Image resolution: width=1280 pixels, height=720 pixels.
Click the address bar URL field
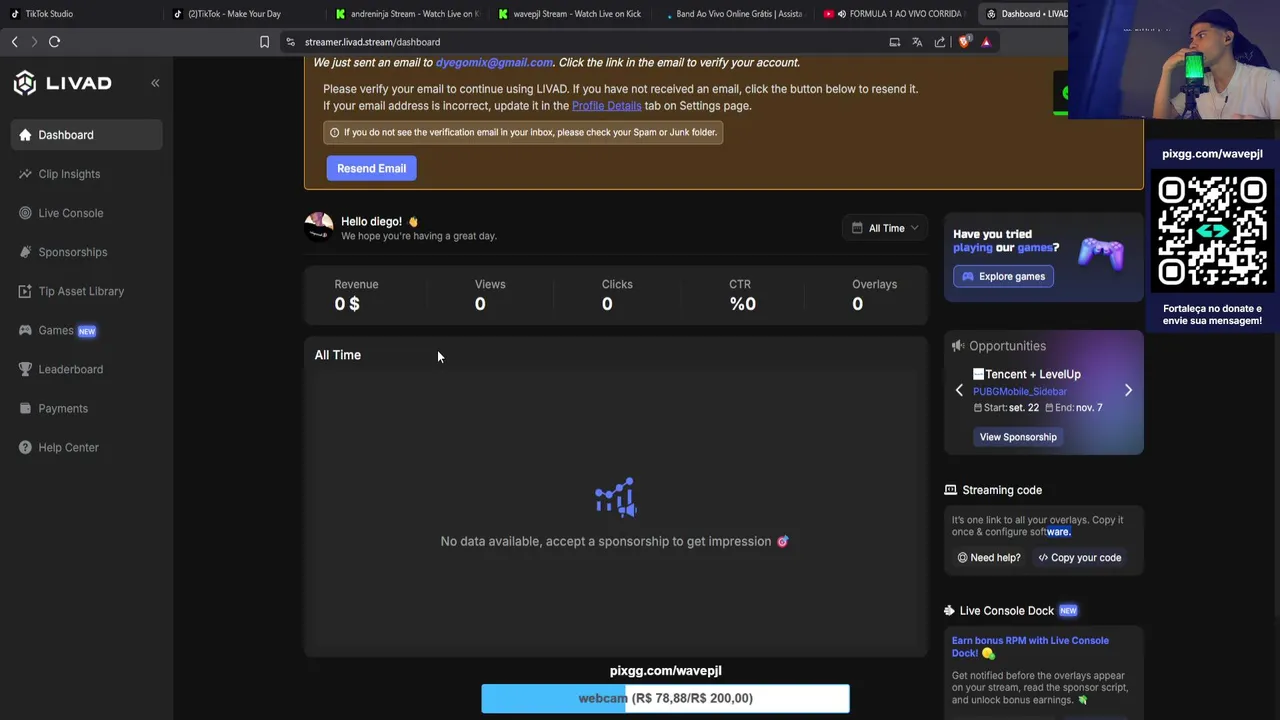[x=580, y=42]
